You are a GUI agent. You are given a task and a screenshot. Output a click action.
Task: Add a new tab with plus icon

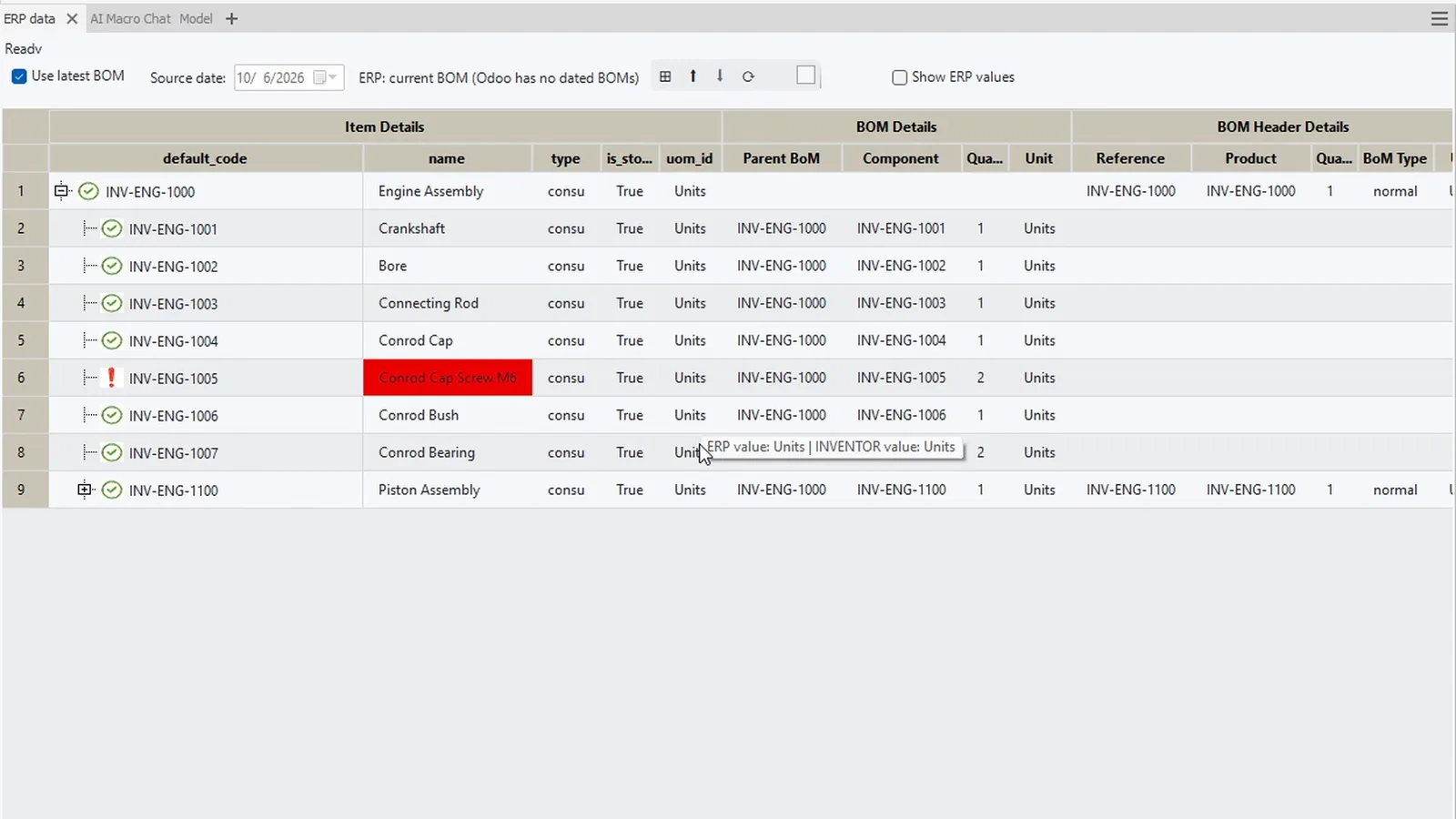231,18
